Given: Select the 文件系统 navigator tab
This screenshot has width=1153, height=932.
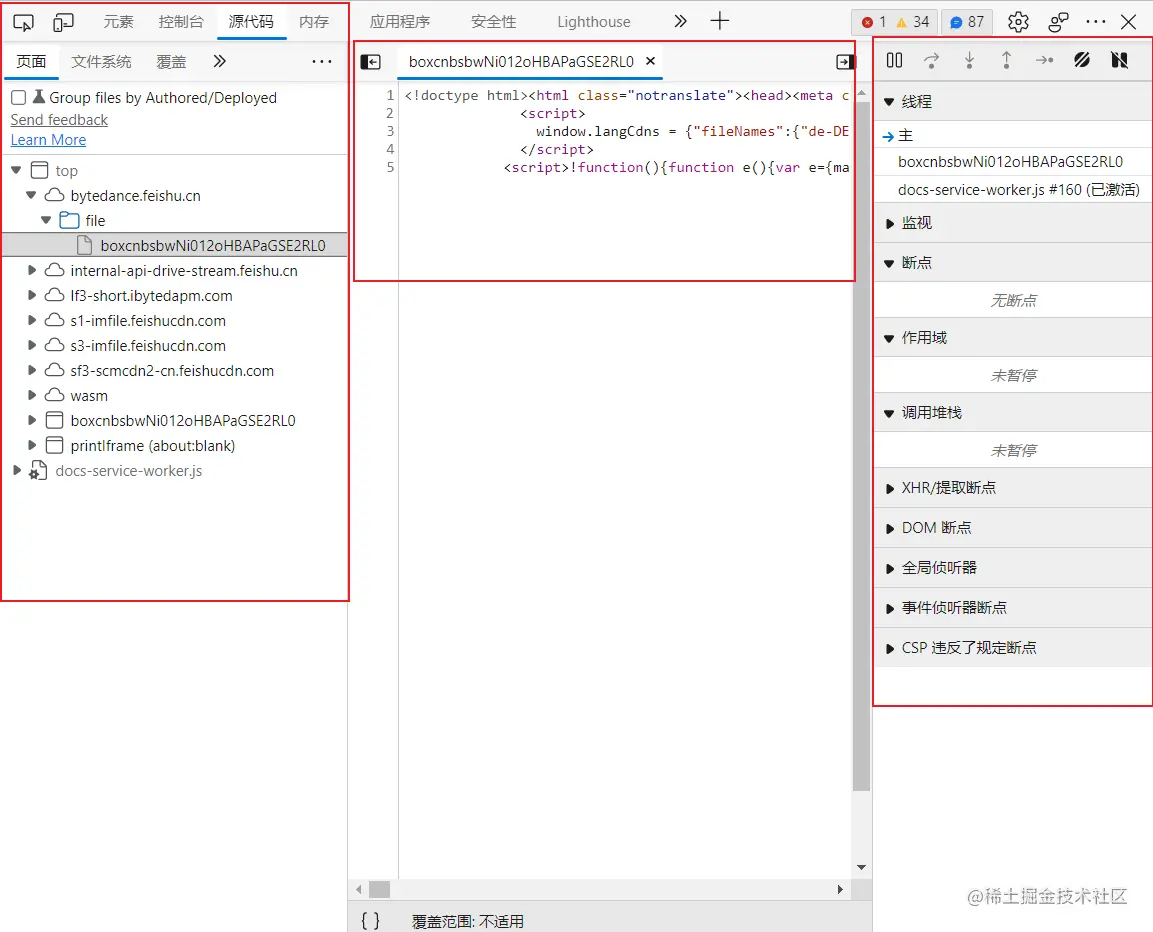Looking at the screenshot, I should [101, 62].
